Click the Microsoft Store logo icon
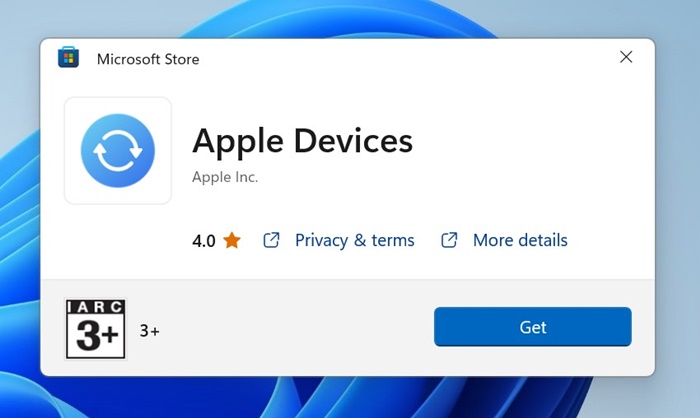The image size is (700, 418). (69, 58)
